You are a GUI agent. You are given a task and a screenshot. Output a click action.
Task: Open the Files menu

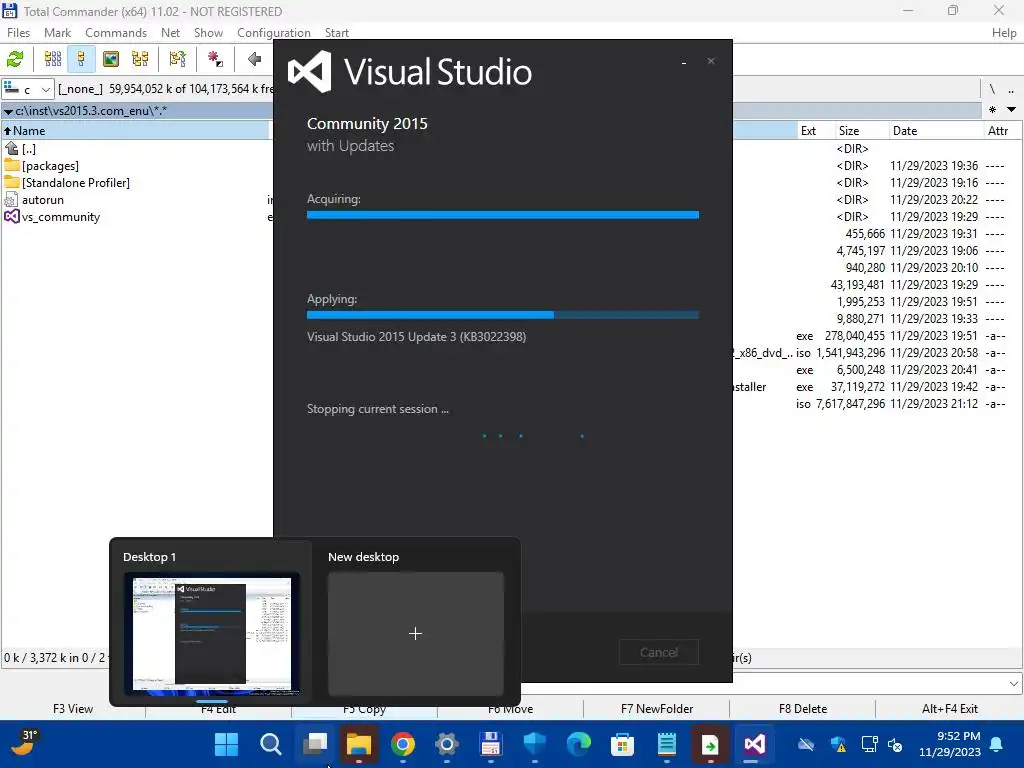click(18, 33)
